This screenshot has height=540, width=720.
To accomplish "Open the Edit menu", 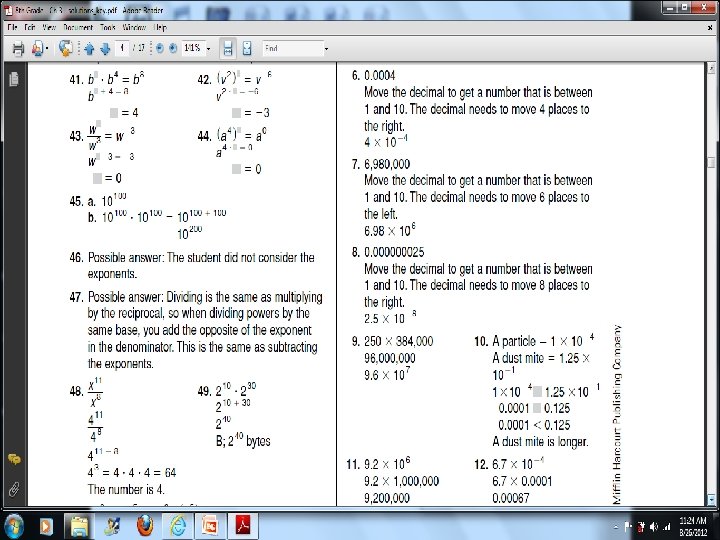I will 30,28.
